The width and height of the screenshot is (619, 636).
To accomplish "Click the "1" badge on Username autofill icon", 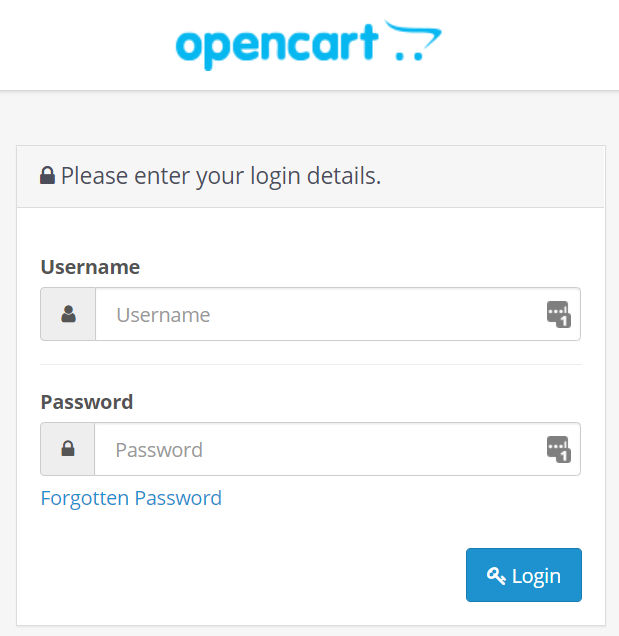I will (563, 321).
